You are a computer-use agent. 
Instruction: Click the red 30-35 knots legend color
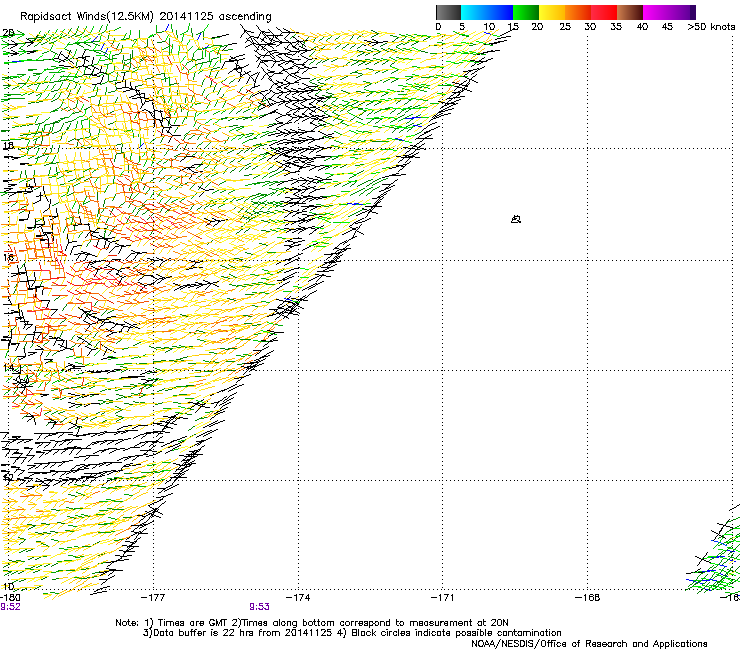(604, 12)
